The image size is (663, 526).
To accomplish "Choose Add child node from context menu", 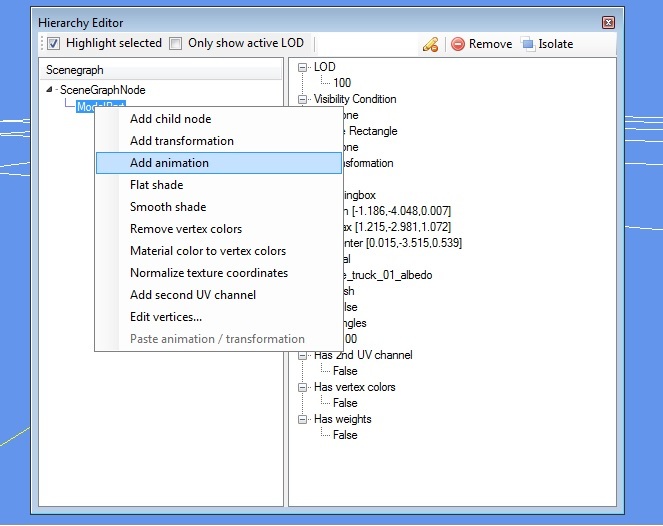I will [218, 119].
